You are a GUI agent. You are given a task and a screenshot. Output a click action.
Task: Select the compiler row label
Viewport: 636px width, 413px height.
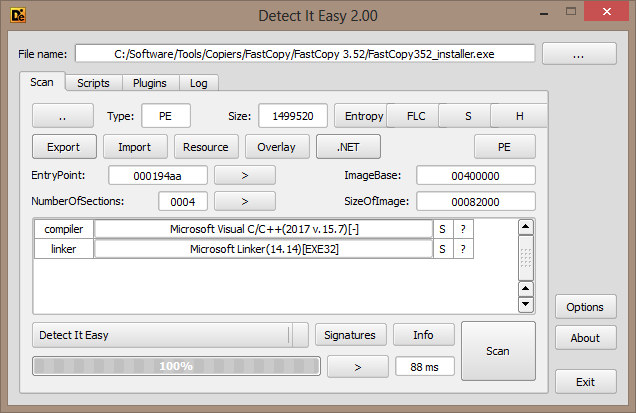[64, 229]
